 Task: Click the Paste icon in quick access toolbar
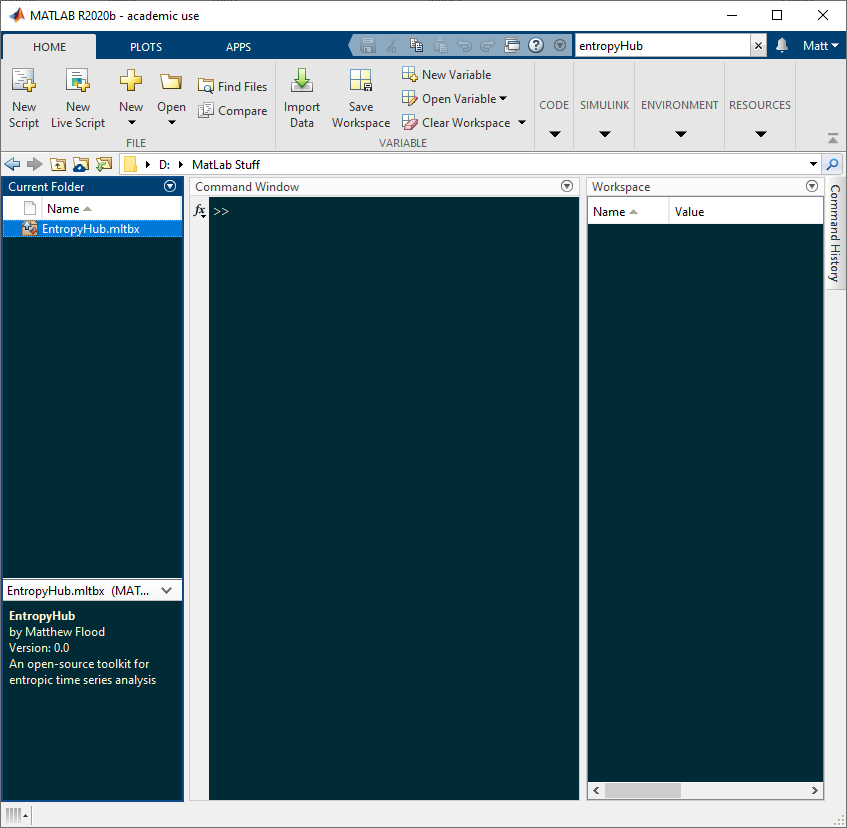click(440, 45)
